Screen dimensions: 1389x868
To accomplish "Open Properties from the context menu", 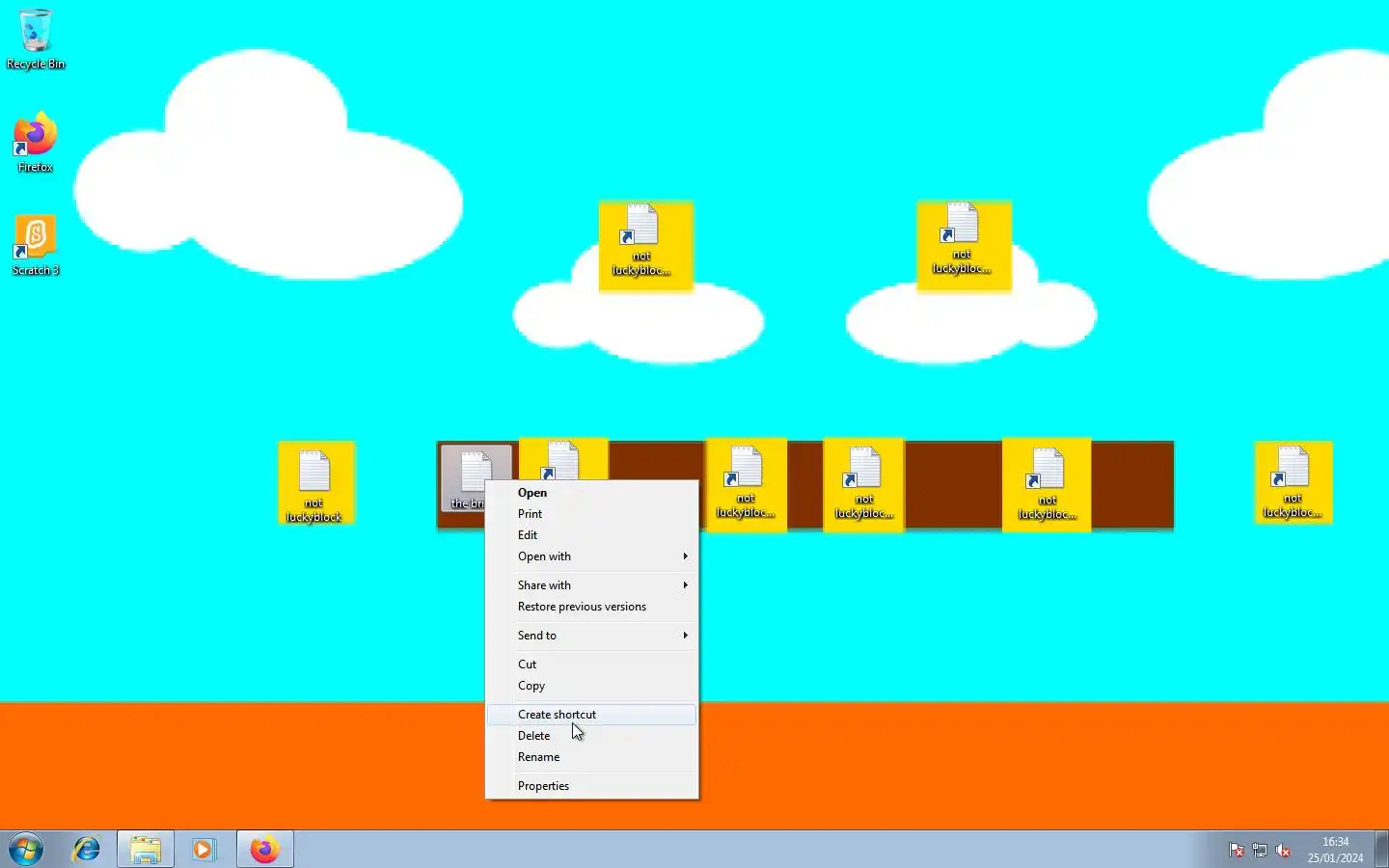I will (x=591, y=786).
